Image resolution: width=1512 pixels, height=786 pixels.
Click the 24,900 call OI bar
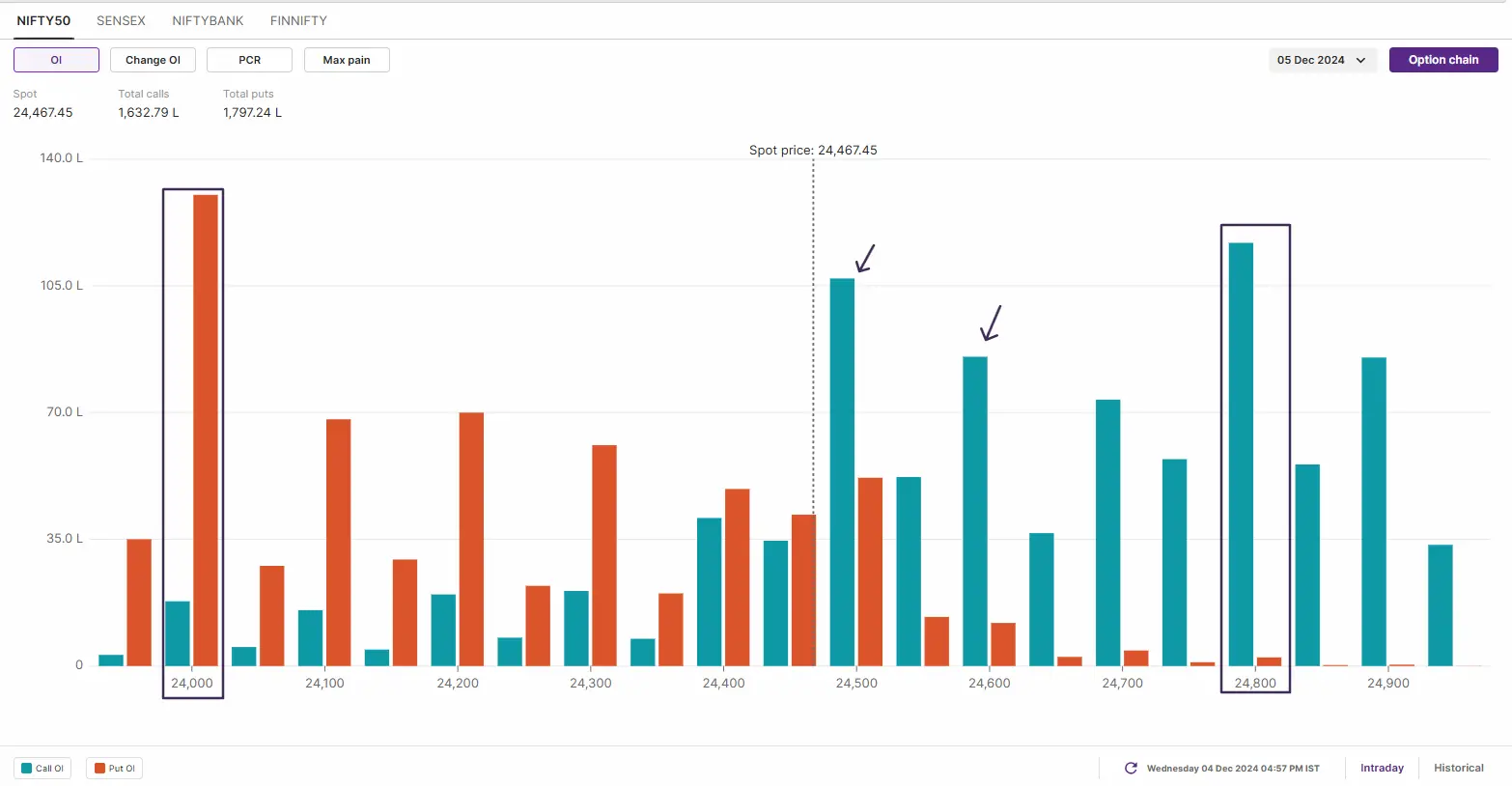(x=1374, y=512)
